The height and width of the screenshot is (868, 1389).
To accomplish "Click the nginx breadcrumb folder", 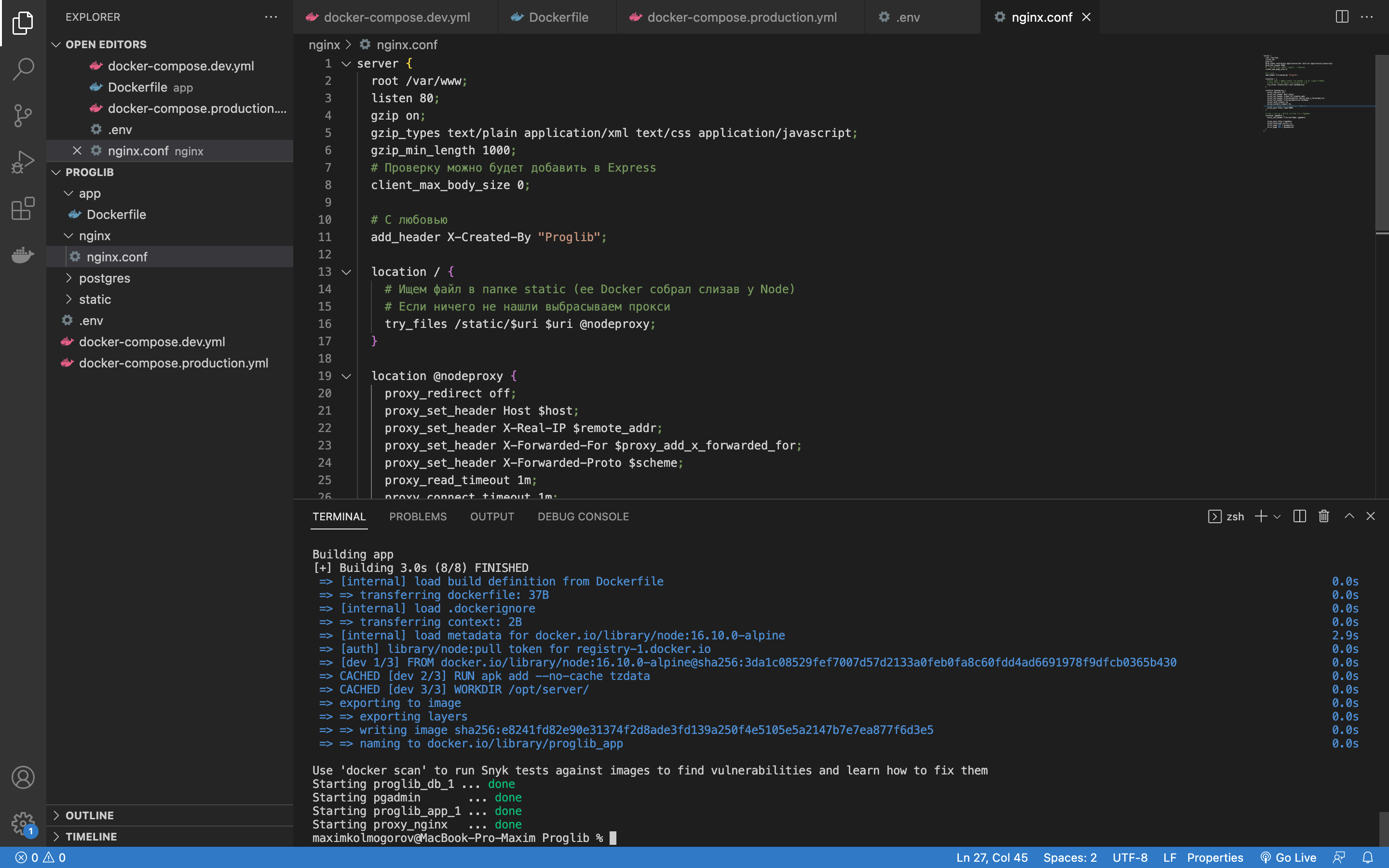I will tap(324, 45).
